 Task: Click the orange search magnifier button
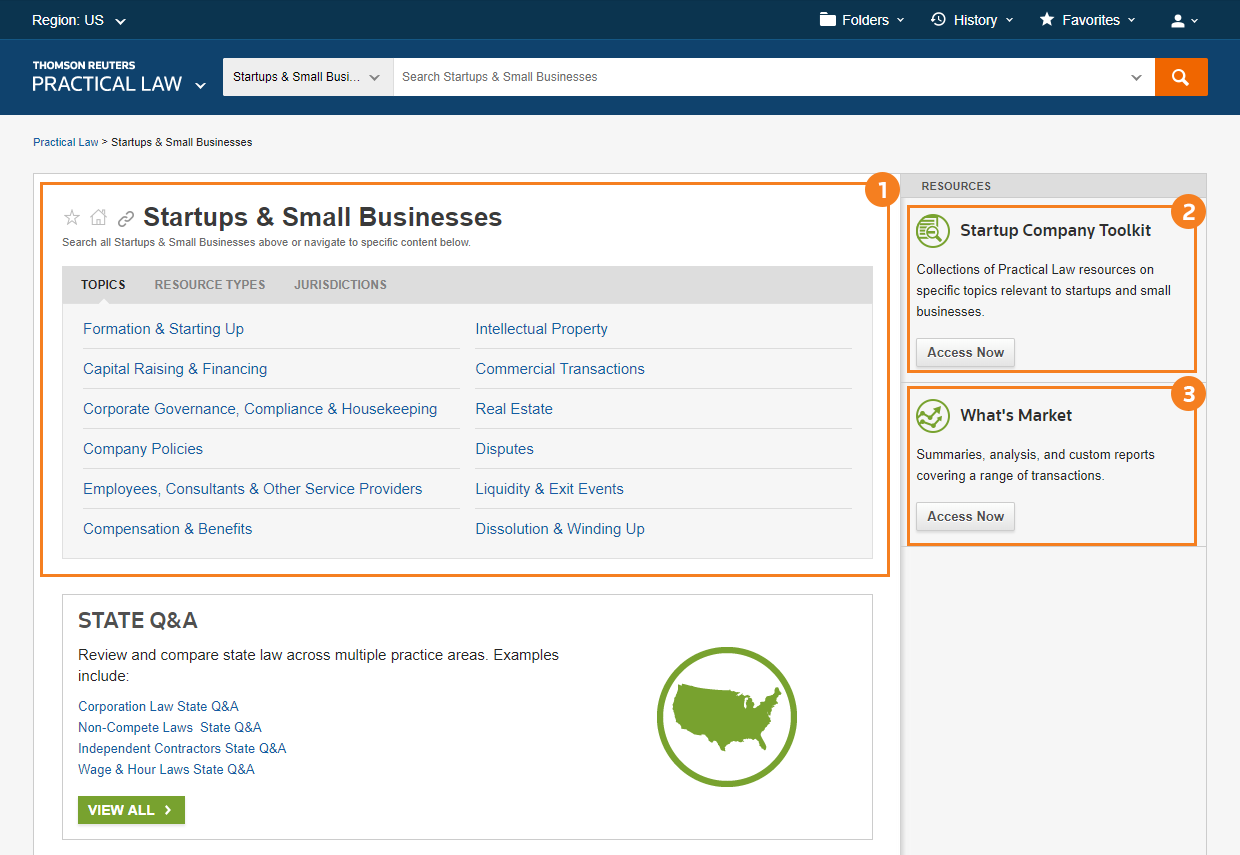[1180, 77]
